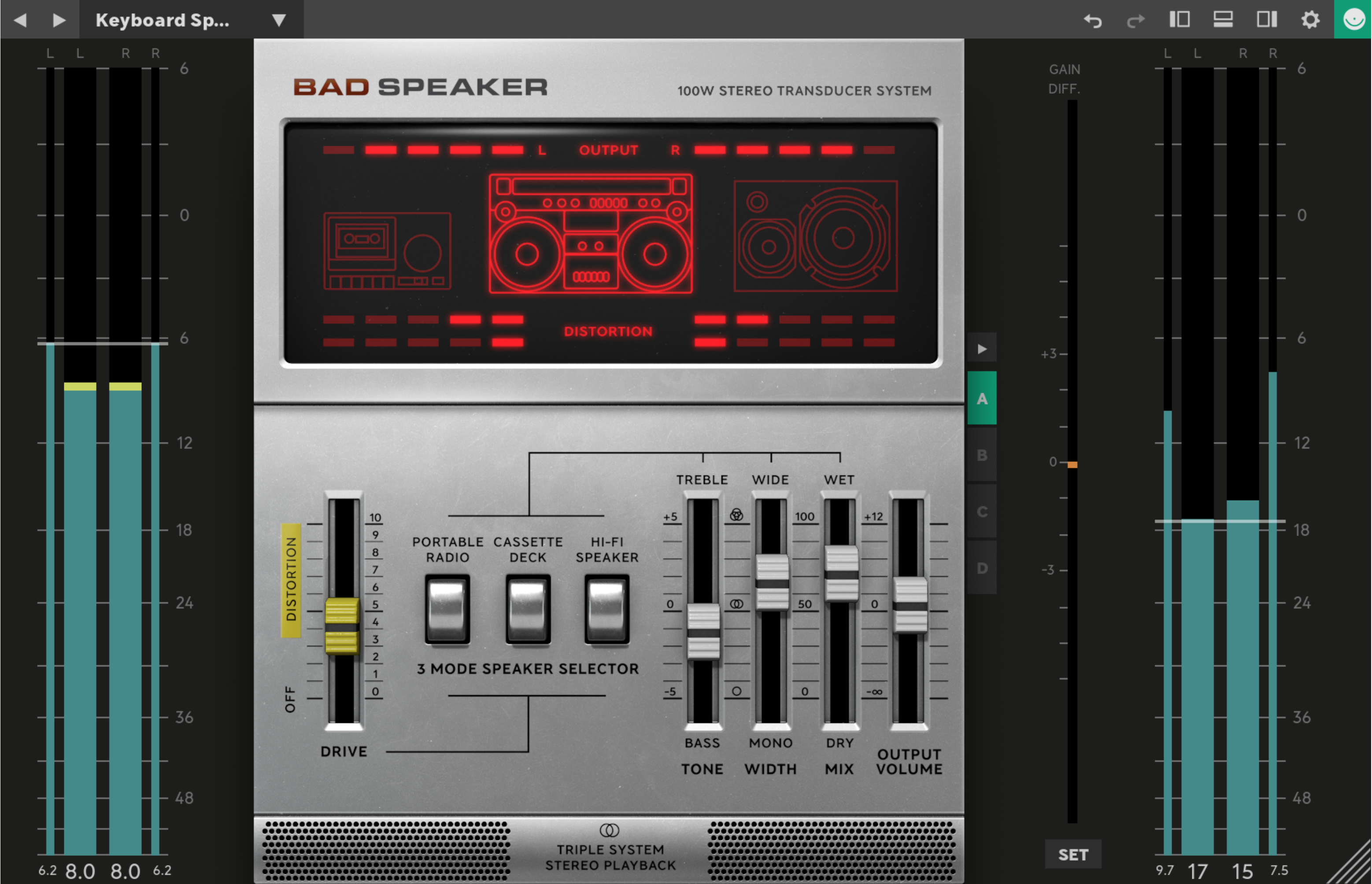Screen dimensions: 1372x884
Task: Switch to preset slot C
Action: pos(982,512)
